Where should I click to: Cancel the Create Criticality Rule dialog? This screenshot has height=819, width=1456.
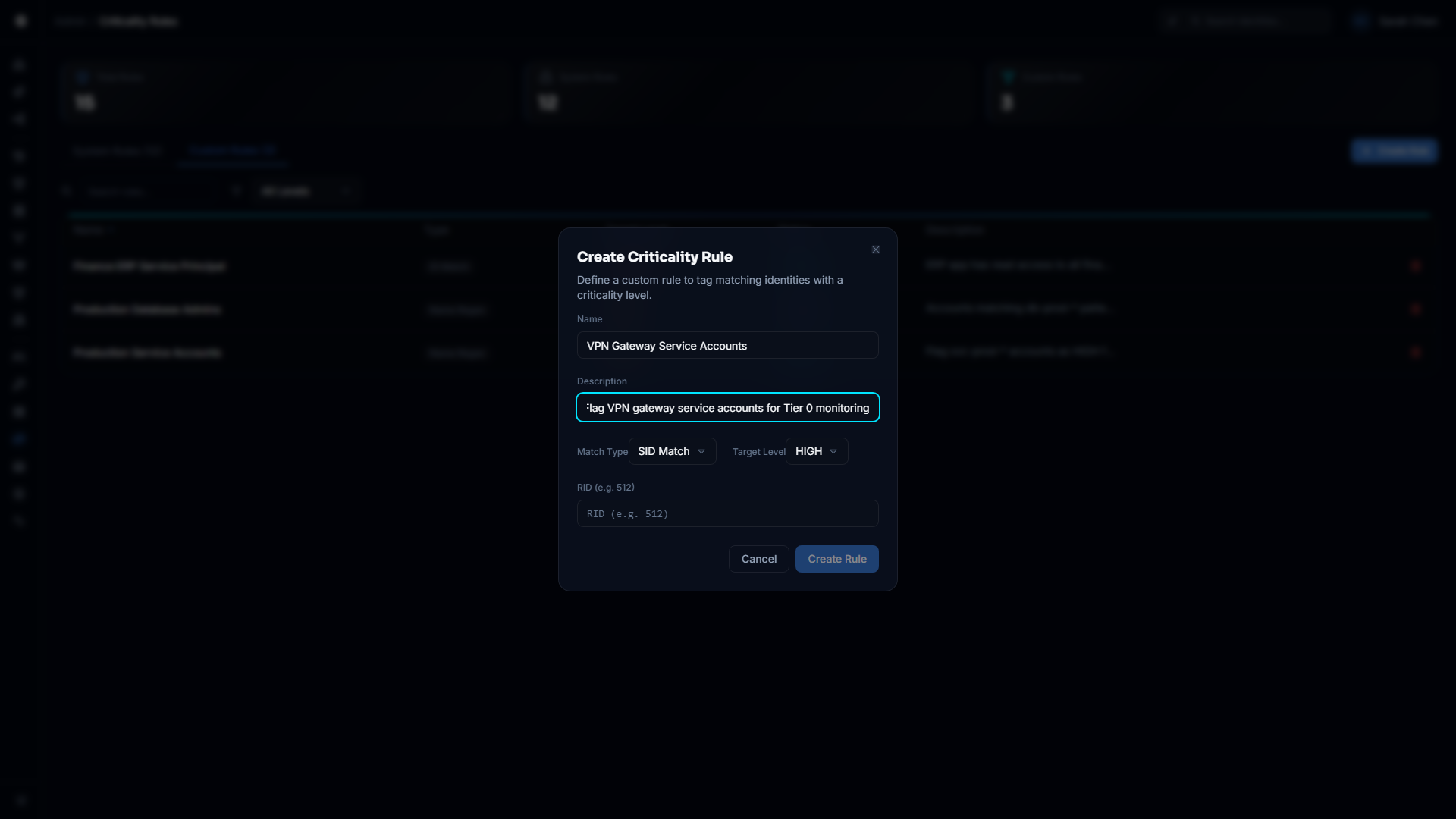(x=758, y=559)
